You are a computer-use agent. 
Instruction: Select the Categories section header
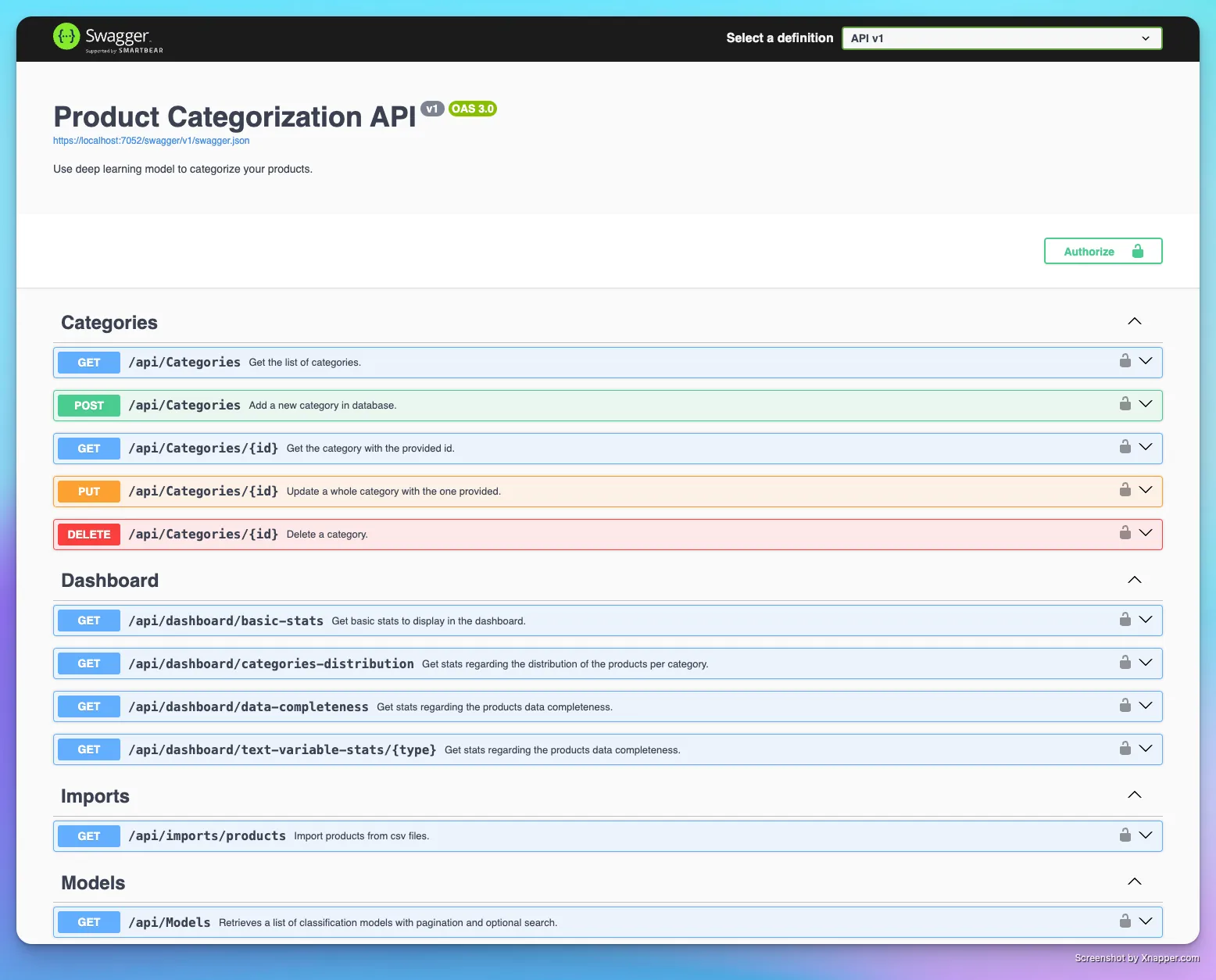(x=109, y=322)
